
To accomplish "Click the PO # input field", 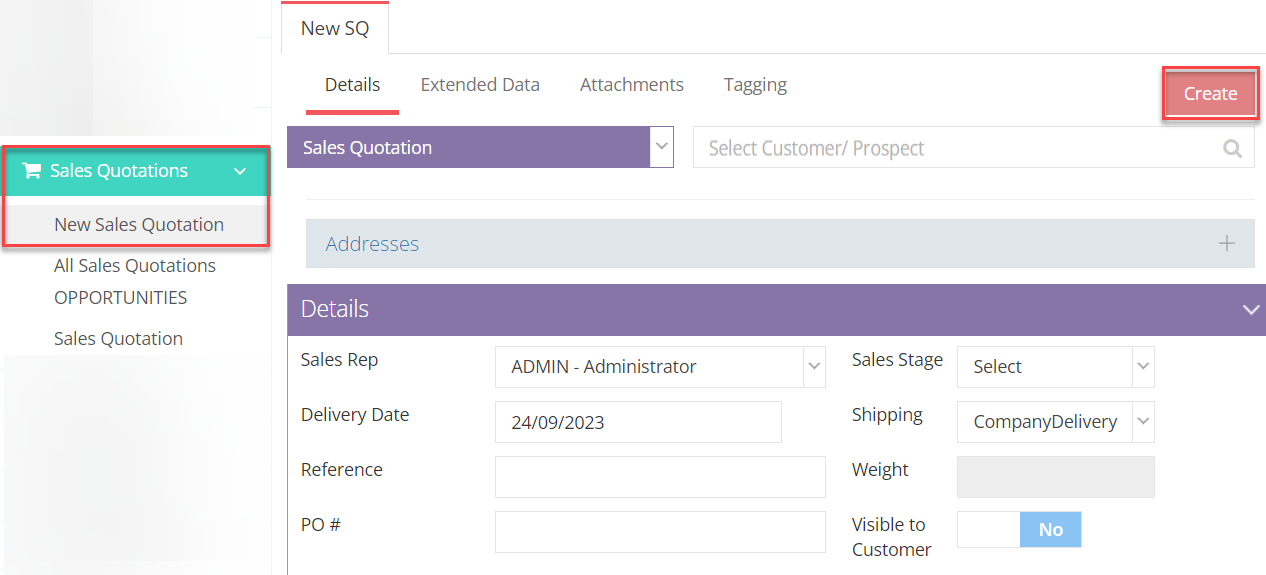I will [660, 532].
